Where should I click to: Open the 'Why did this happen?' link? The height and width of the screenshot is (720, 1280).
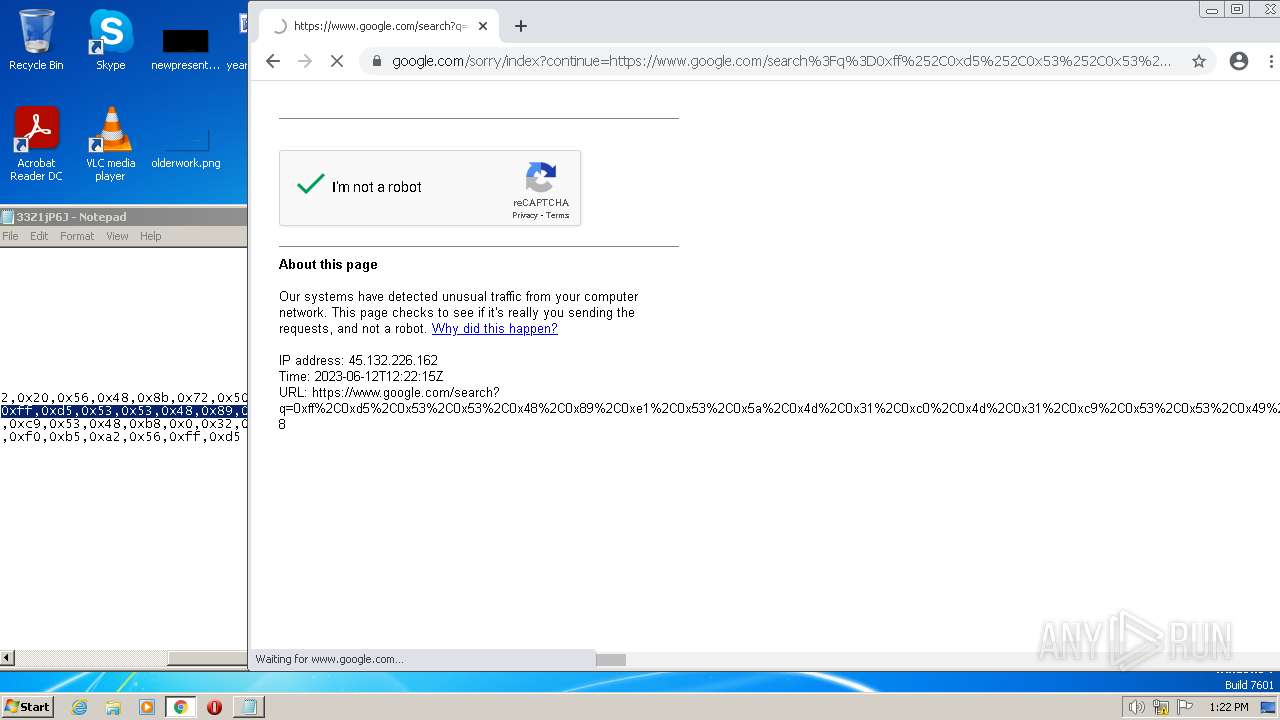tap(495, 329)
